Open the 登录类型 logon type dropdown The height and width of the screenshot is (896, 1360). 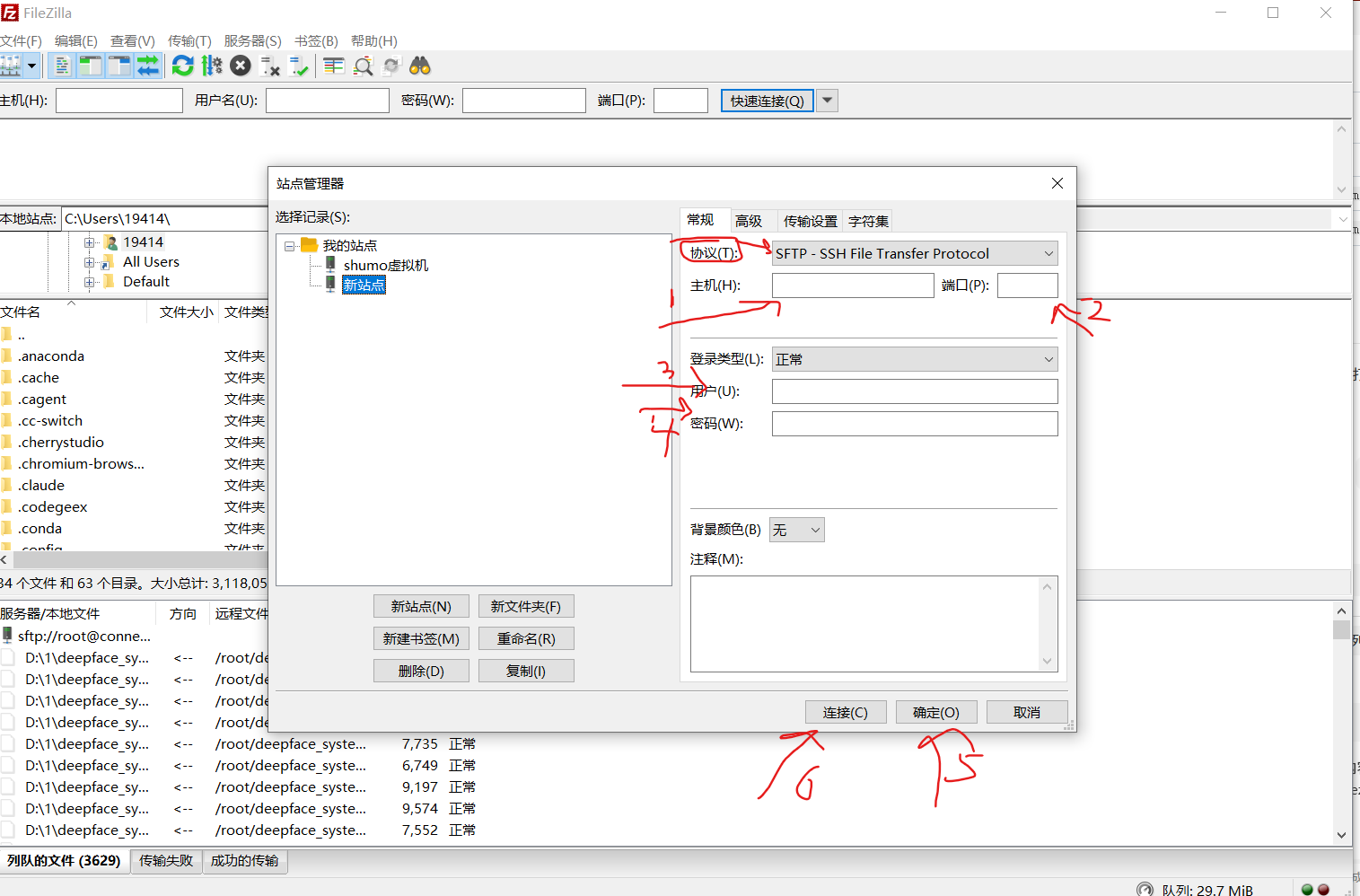click(915, 359)
